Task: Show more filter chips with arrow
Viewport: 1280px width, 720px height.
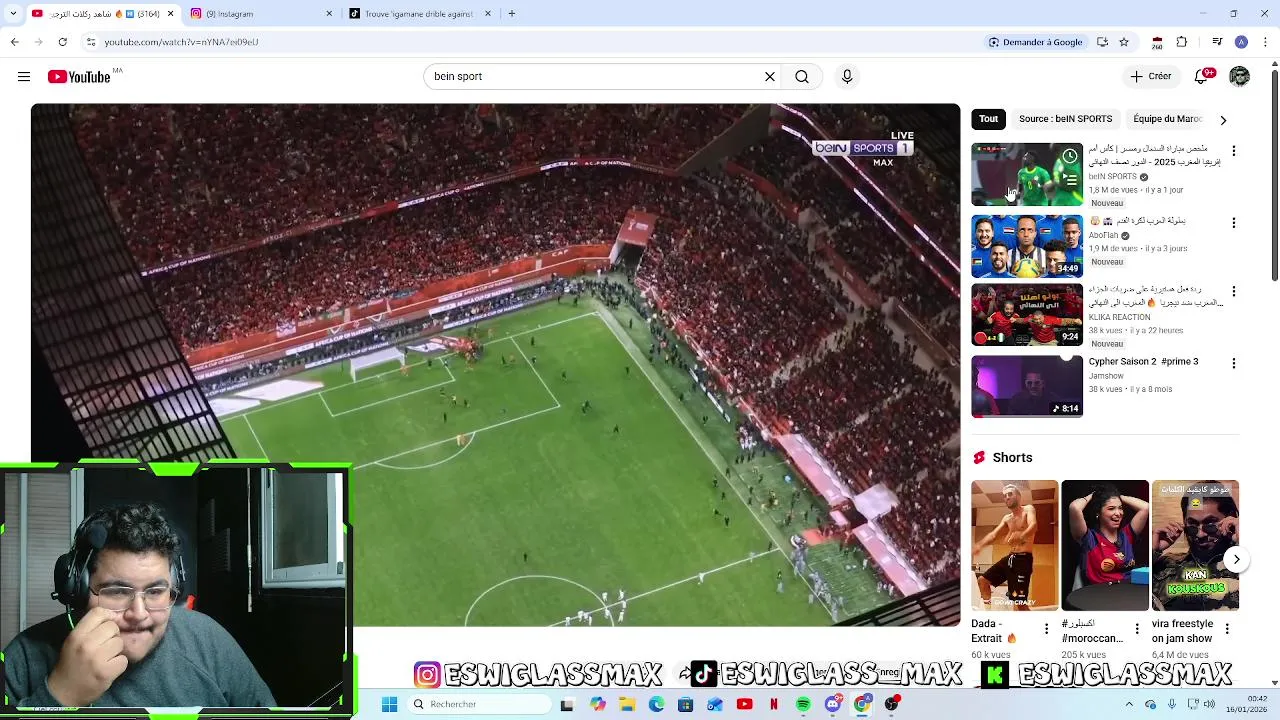Action: pos(1223,120)
